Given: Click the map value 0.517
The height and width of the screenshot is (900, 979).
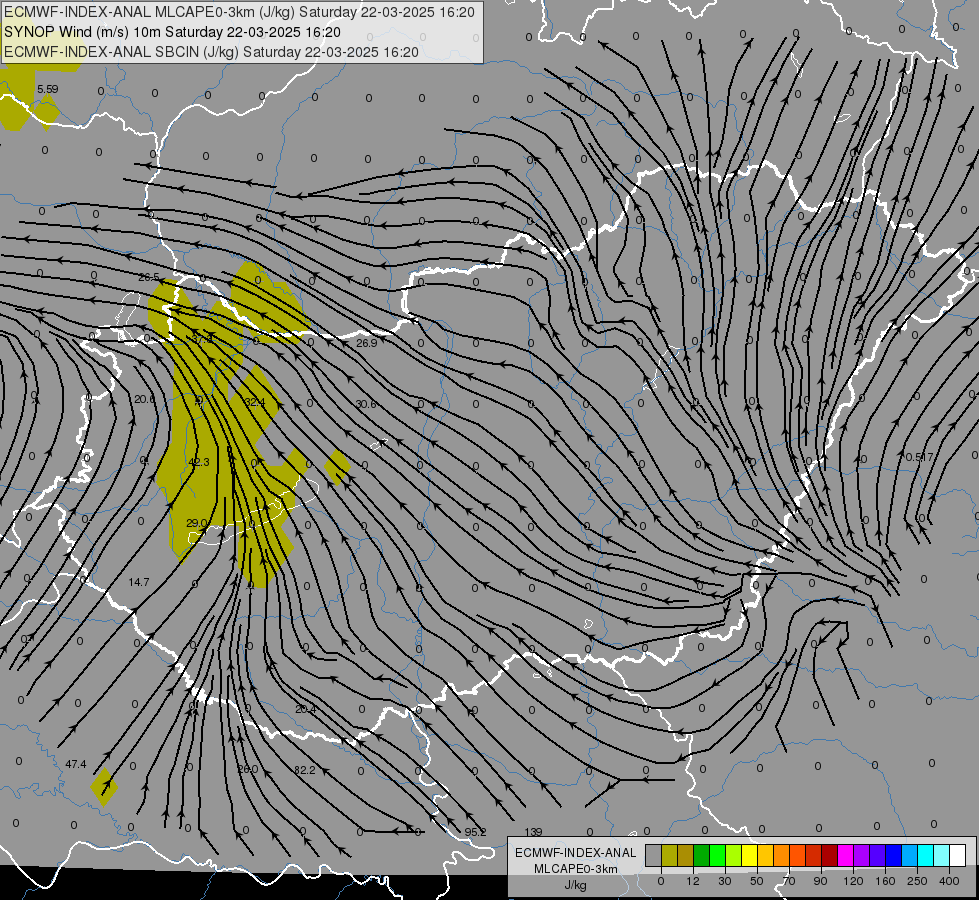Looking at the screenshot, I should pos(920,457).
